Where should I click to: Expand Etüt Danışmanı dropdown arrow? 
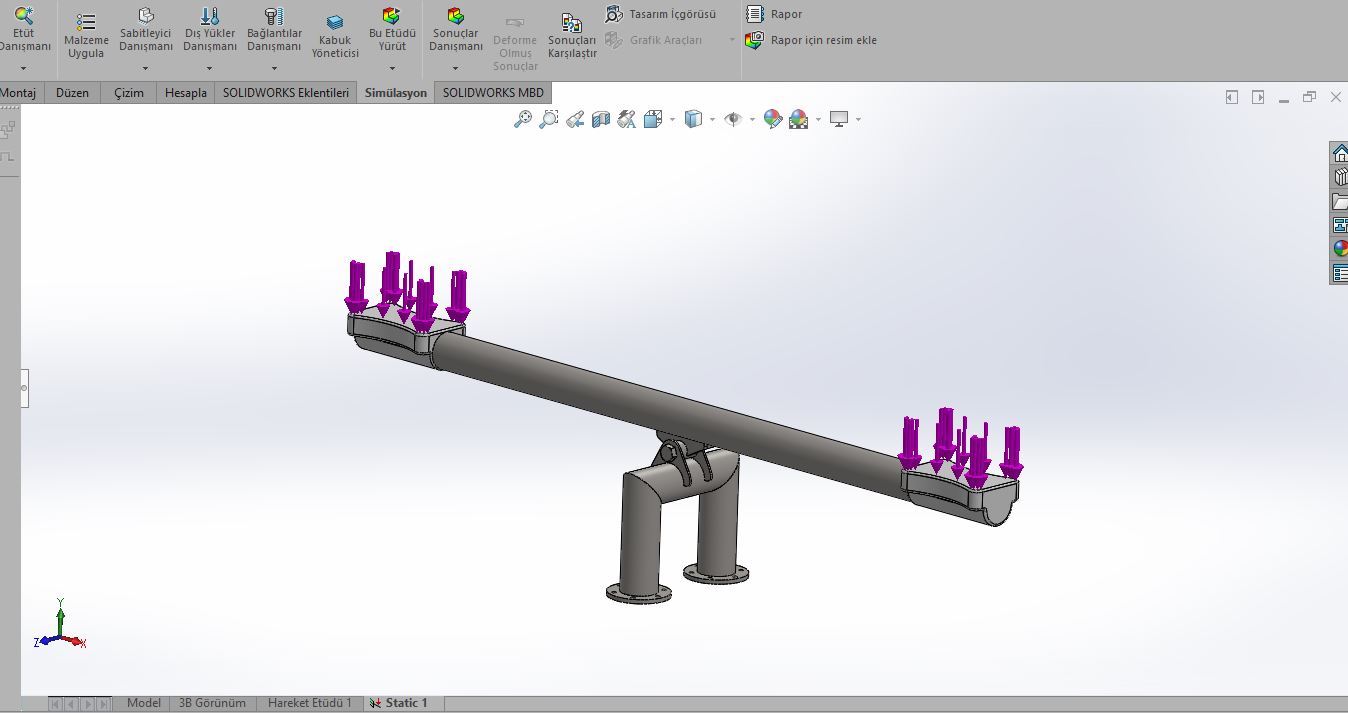[23, 68]
